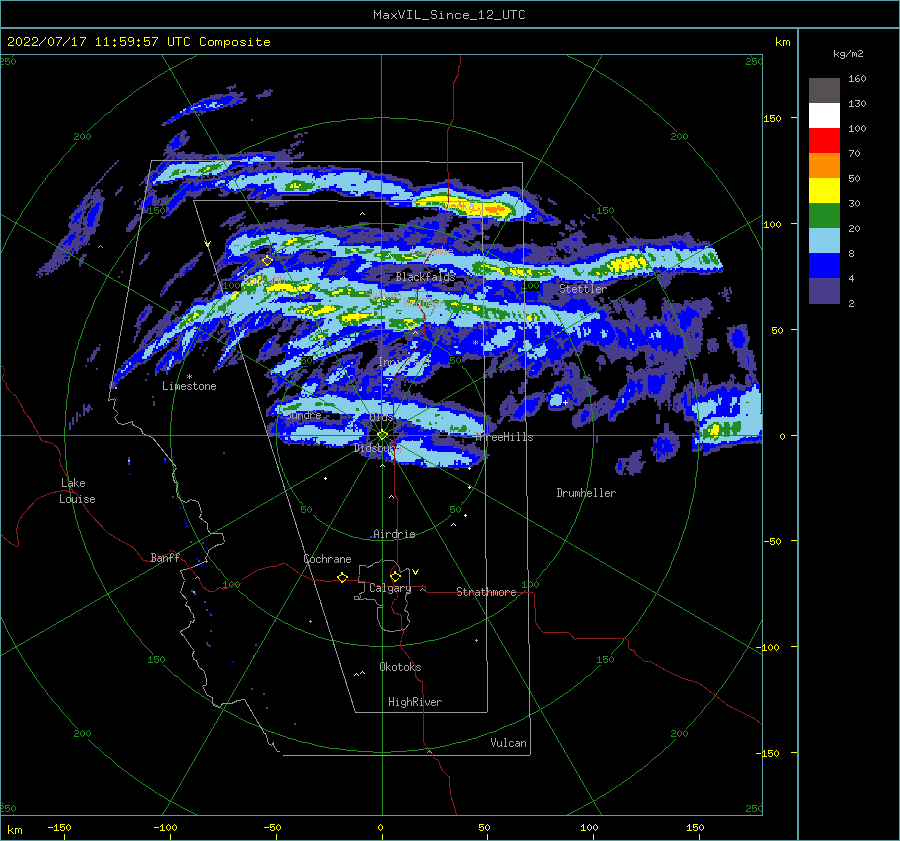Click the legend value 30

854,204
